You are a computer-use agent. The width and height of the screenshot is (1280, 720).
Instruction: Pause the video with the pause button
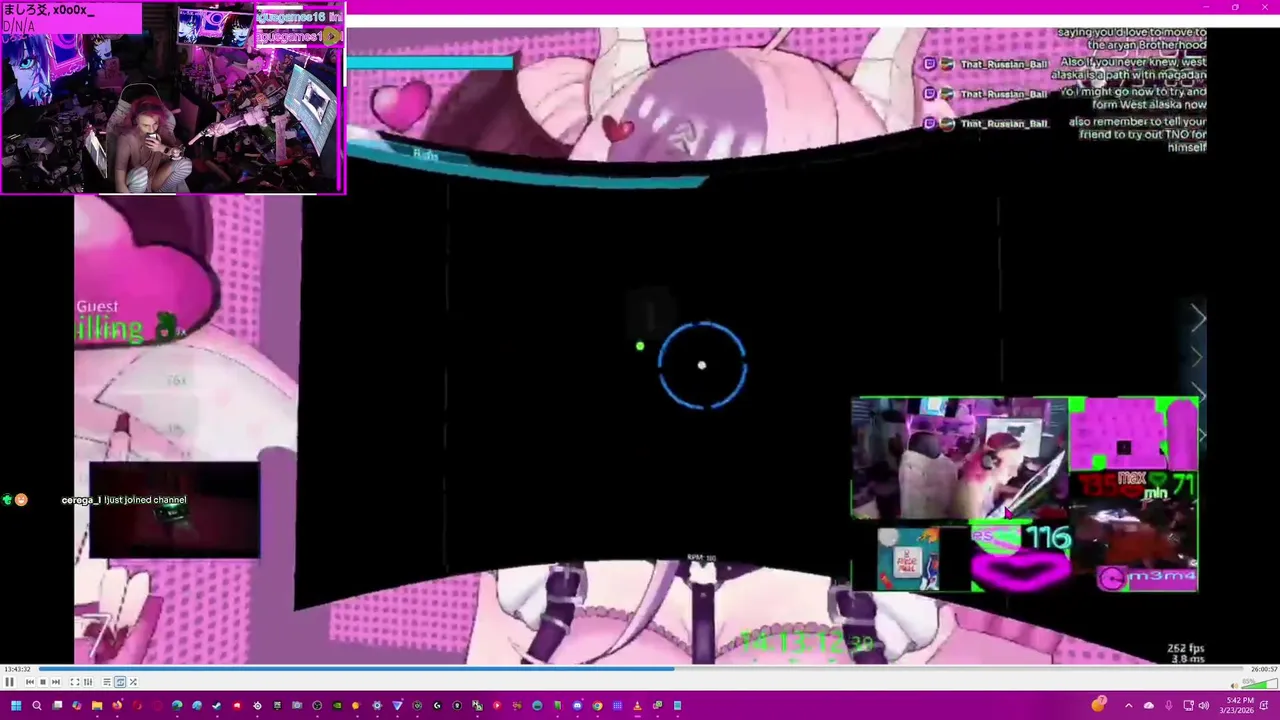point(9,682)
